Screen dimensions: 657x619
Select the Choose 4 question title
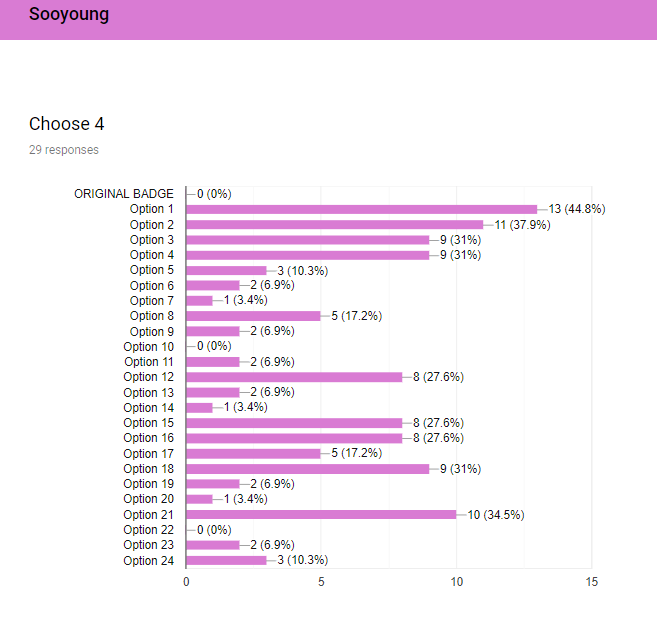(67, 124)
